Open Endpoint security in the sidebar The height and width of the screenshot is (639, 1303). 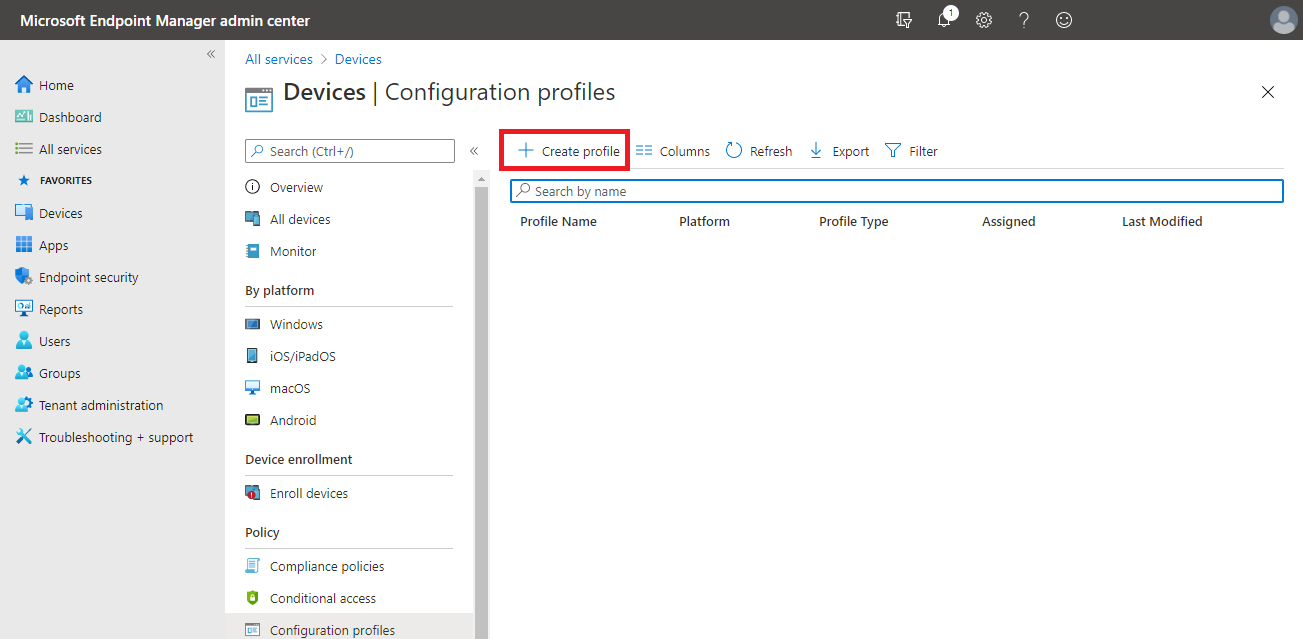88,277
